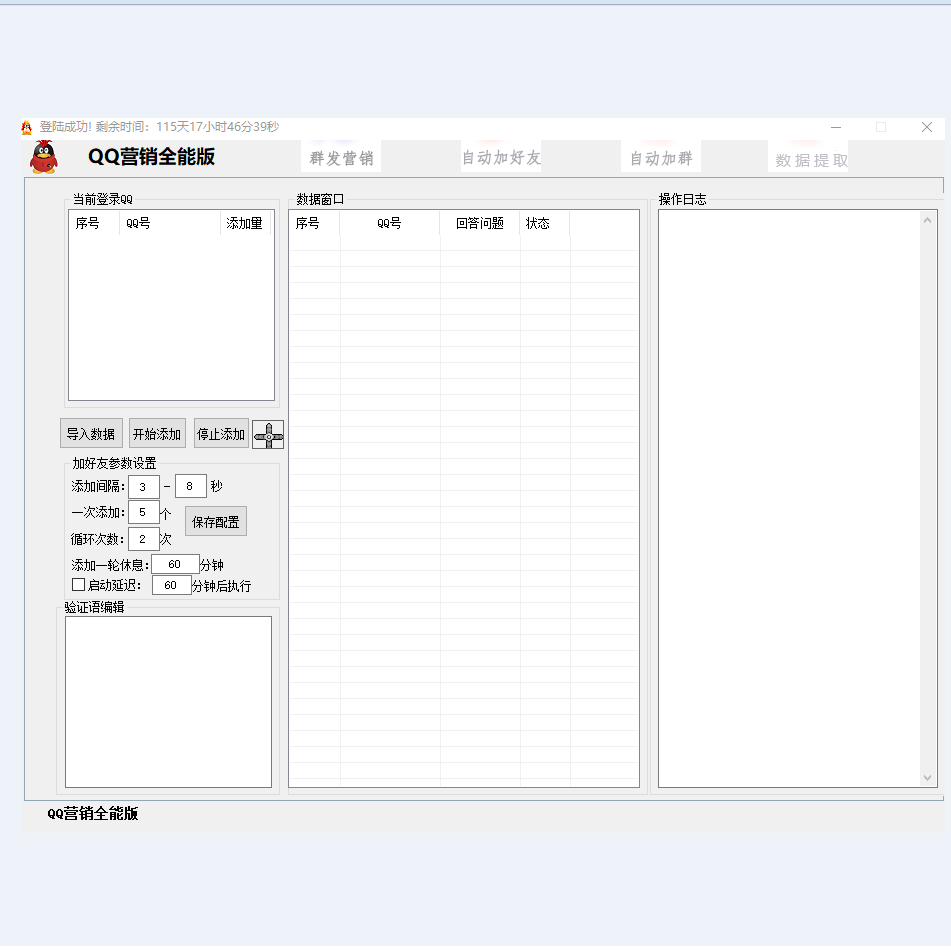Go to the 数据提取 tab

(x=811, y=160)
